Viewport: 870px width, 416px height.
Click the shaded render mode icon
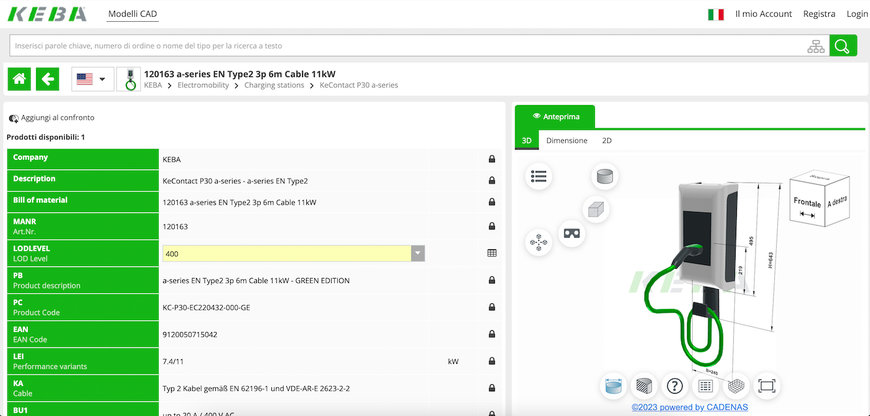pos(644,385)
